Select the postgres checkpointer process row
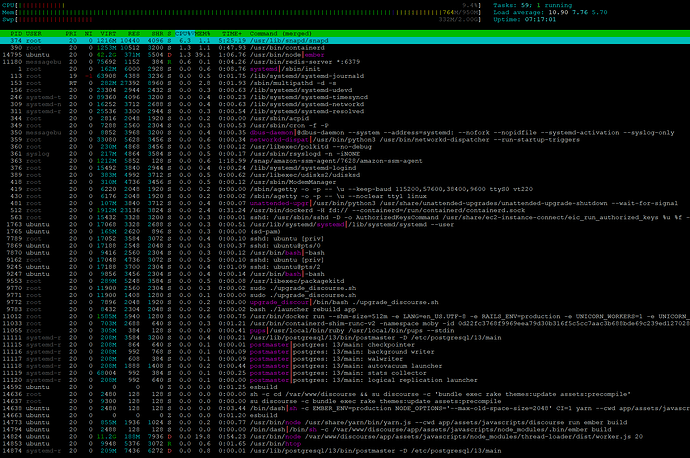The width and height of the screenshot is (690, 458). [x=345, y=344]
